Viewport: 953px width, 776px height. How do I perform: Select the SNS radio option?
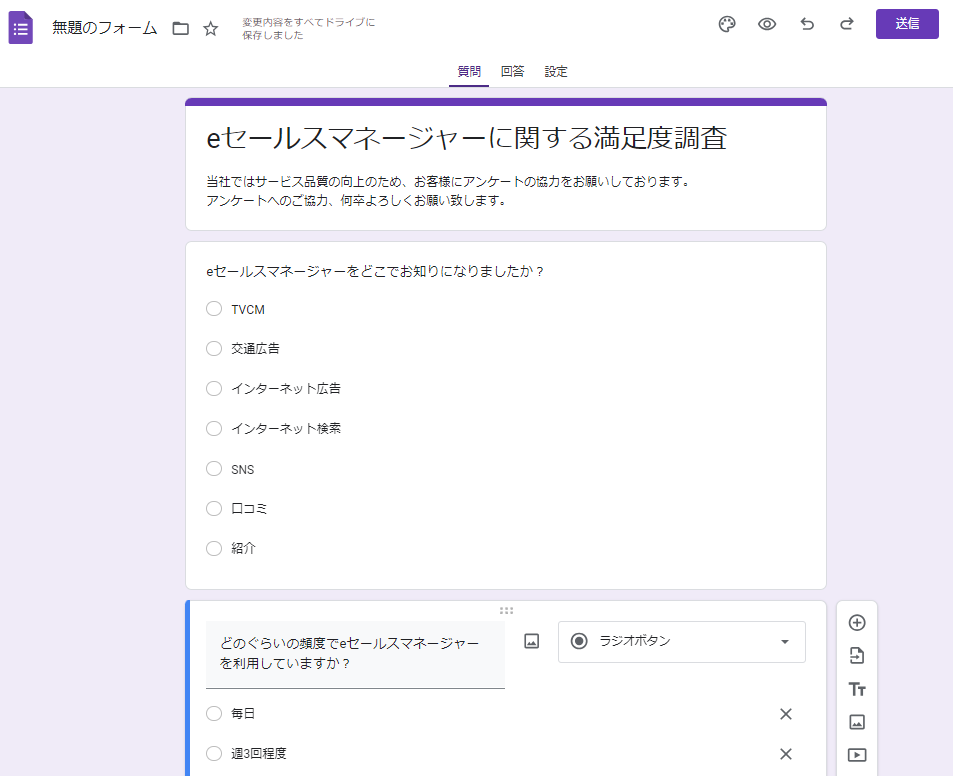click(x=214, y=469)
